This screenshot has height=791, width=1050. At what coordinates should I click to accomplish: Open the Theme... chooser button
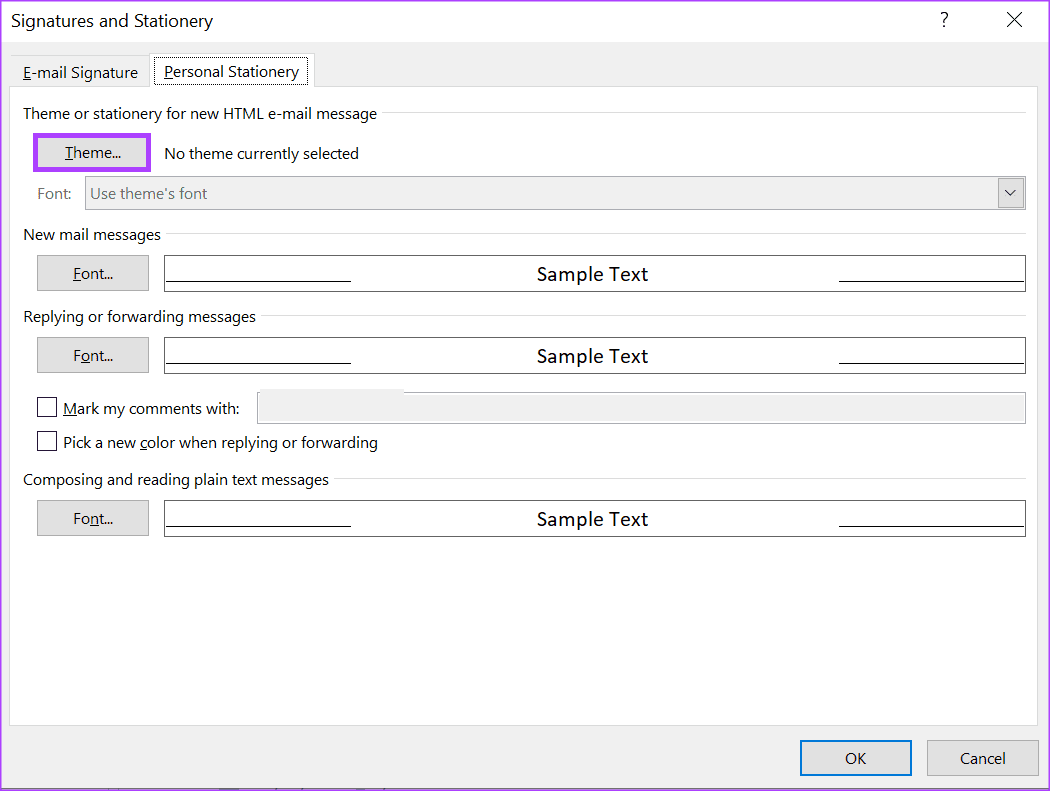click(x=92, y=153)
